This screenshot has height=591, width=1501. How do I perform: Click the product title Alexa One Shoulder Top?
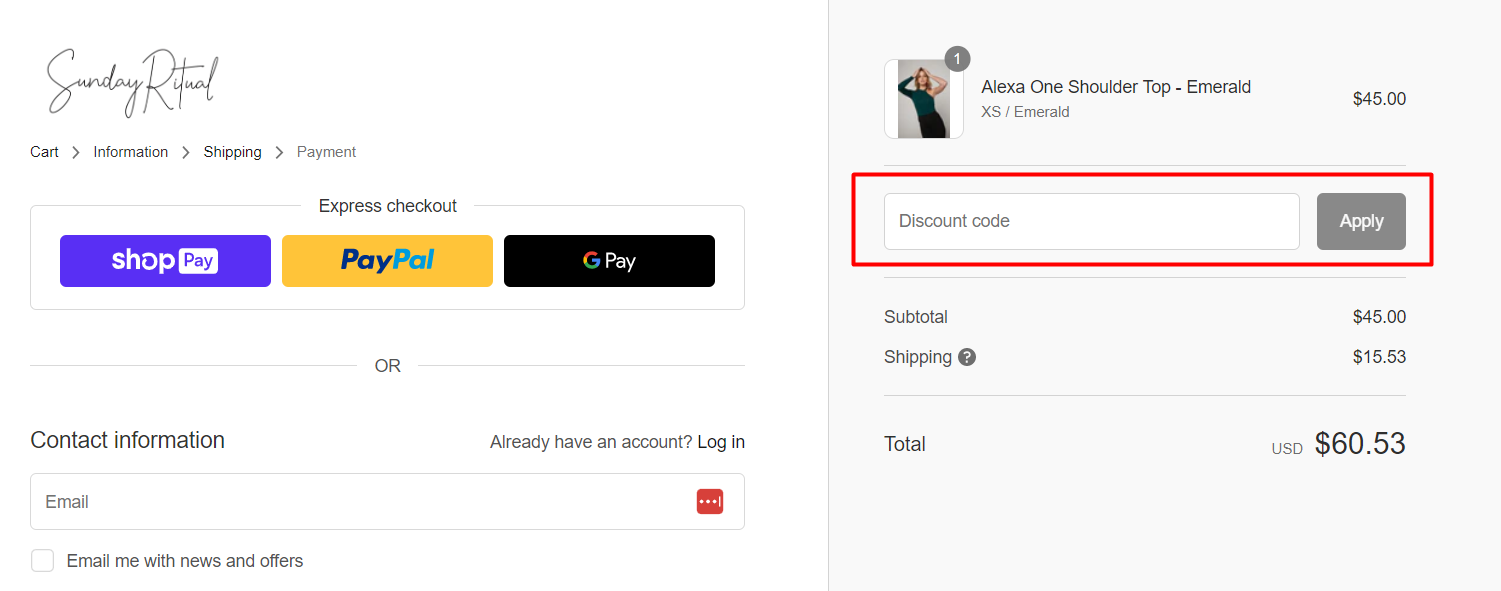[x=1115, y=87]
